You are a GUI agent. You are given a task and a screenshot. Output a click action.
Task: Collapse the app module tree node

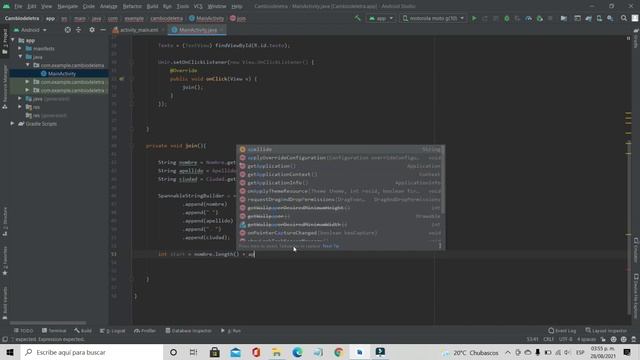click(13, 40)
